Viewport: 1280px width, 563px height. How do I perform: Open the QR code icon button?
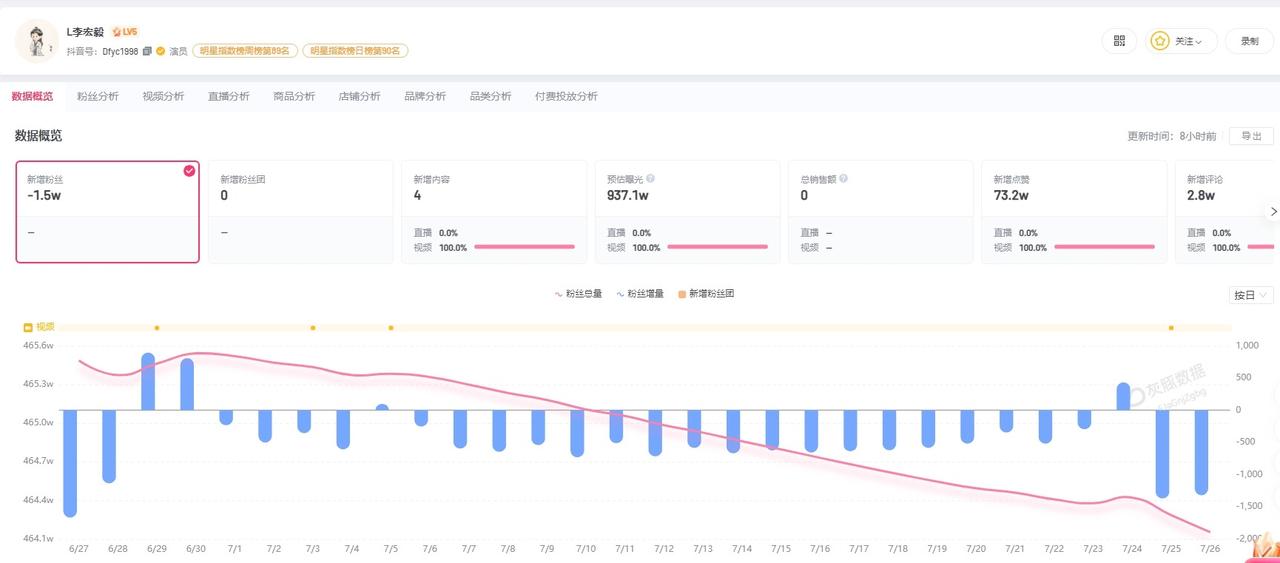click(1119, 41)
